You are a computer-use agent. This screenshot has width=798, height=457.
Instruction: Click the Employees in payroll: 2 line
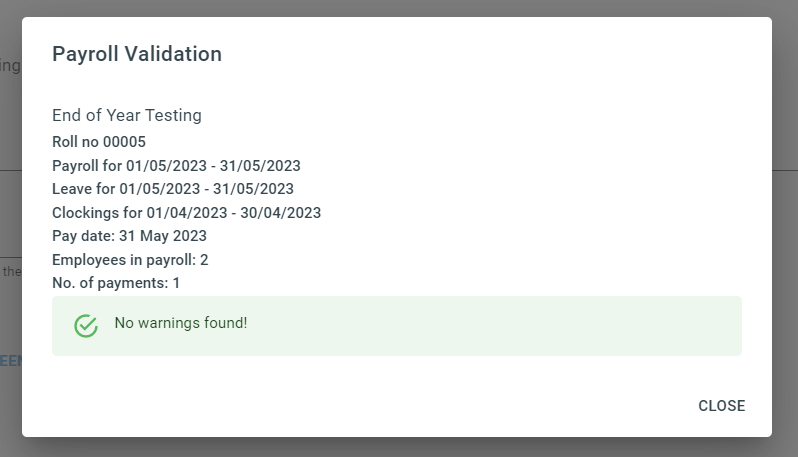tap(130, 260)
